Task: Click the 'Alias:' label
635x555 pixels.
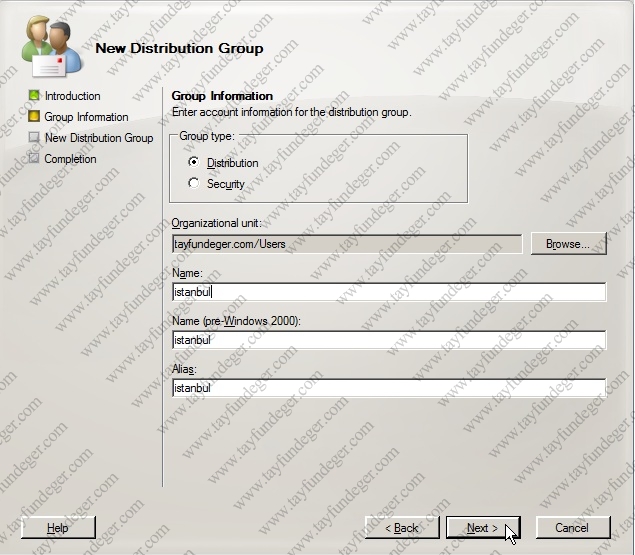Action: [184, 369]
